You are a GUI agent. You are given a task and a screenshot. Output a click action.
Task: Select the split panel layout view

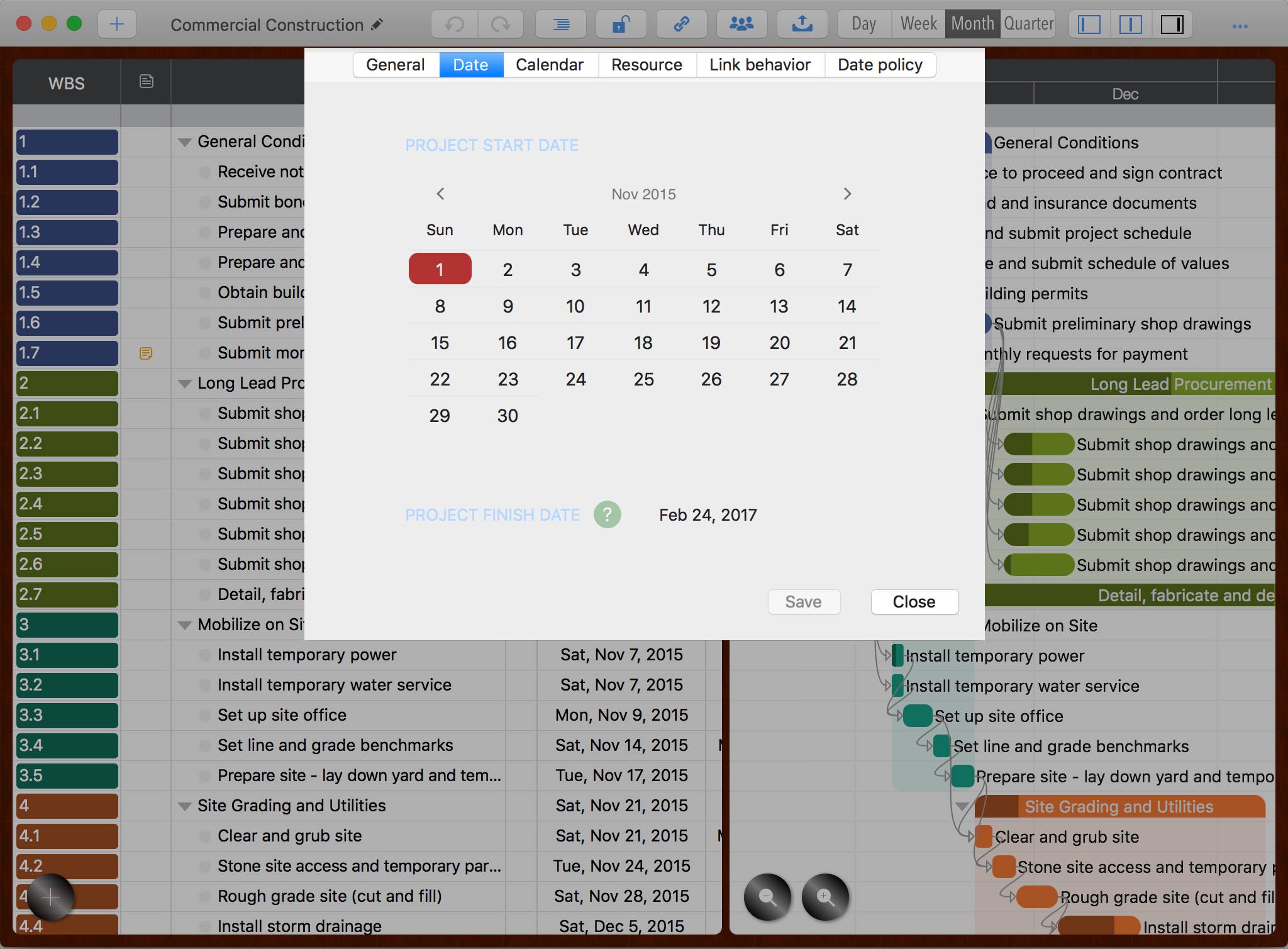[x=1130, y=25]
